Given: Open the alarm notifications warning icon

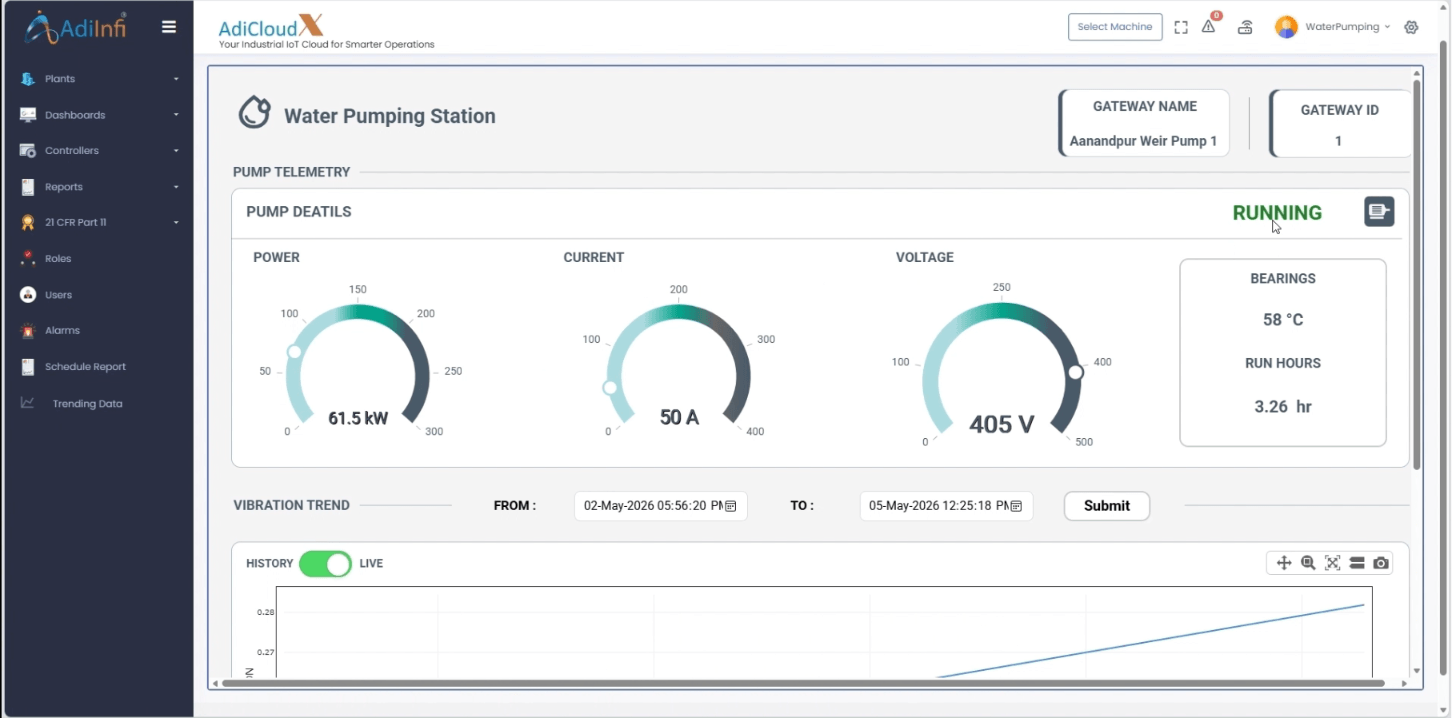Looking at the screenshot, I should click(1209, 27).
